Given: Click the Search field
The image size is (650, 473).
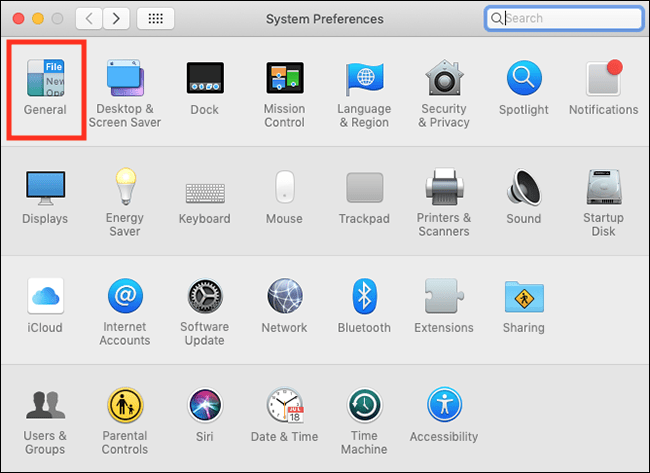Looking at the screenshot, I should pos(564,18).
